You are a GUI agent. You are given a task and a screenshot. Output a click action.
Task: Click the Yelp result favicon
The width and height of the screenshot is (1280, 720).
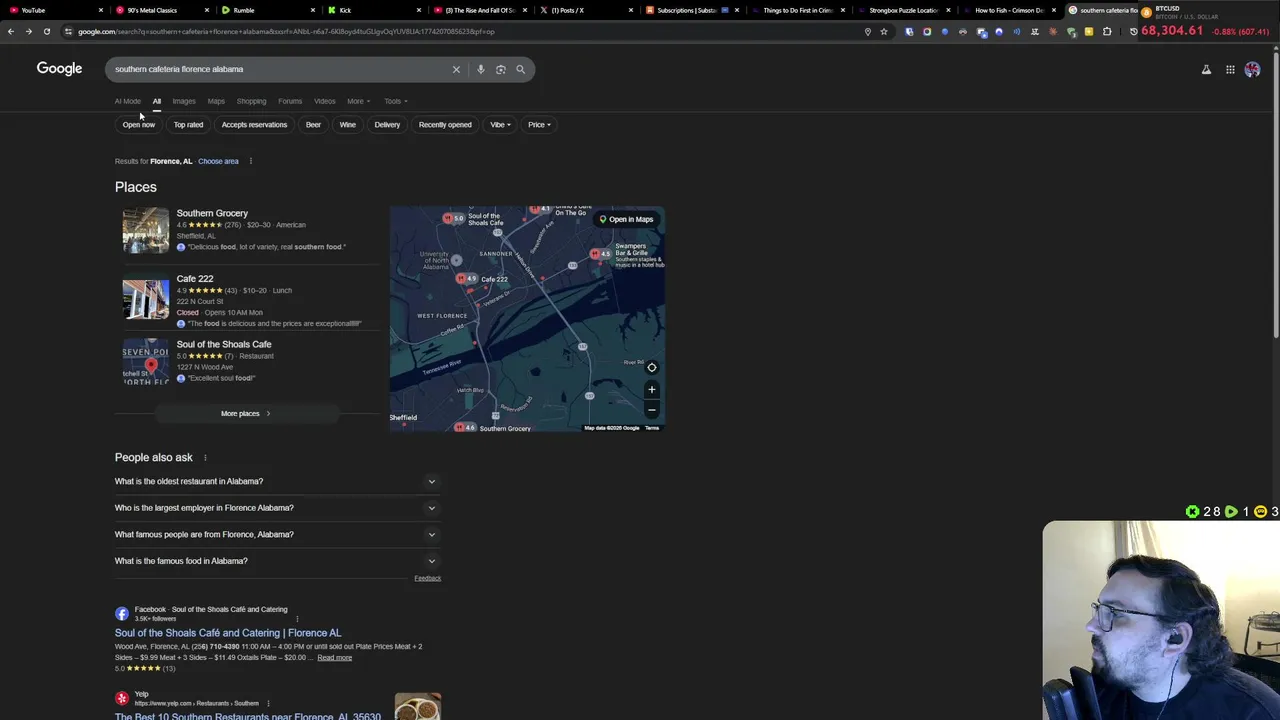[122, 698]
